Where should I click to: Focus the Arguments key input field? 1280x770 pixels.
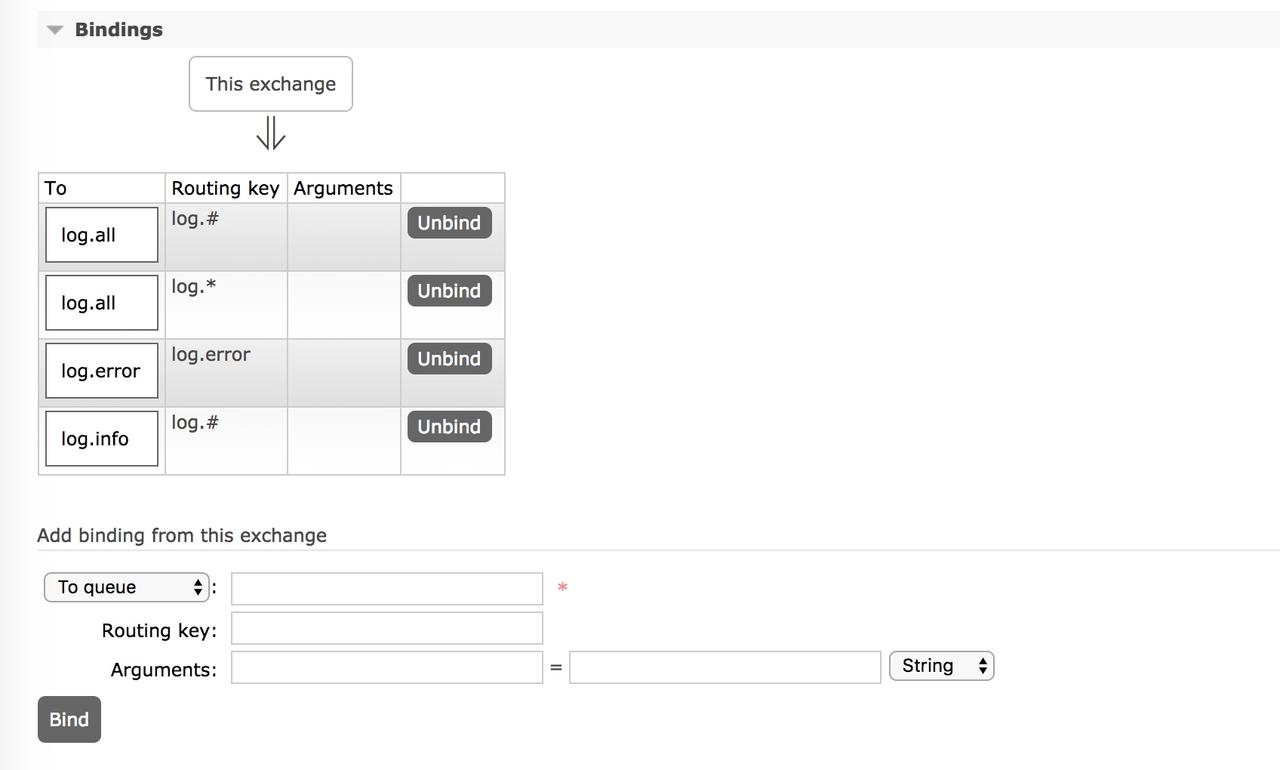(x=387, y=668)
